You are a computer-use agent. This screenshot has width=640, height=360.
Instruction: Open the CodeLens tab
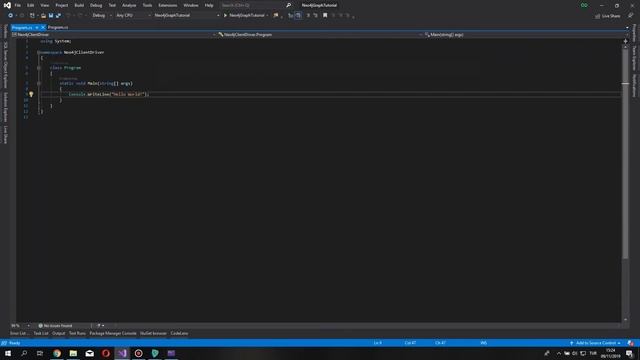[x=179, y=333]
